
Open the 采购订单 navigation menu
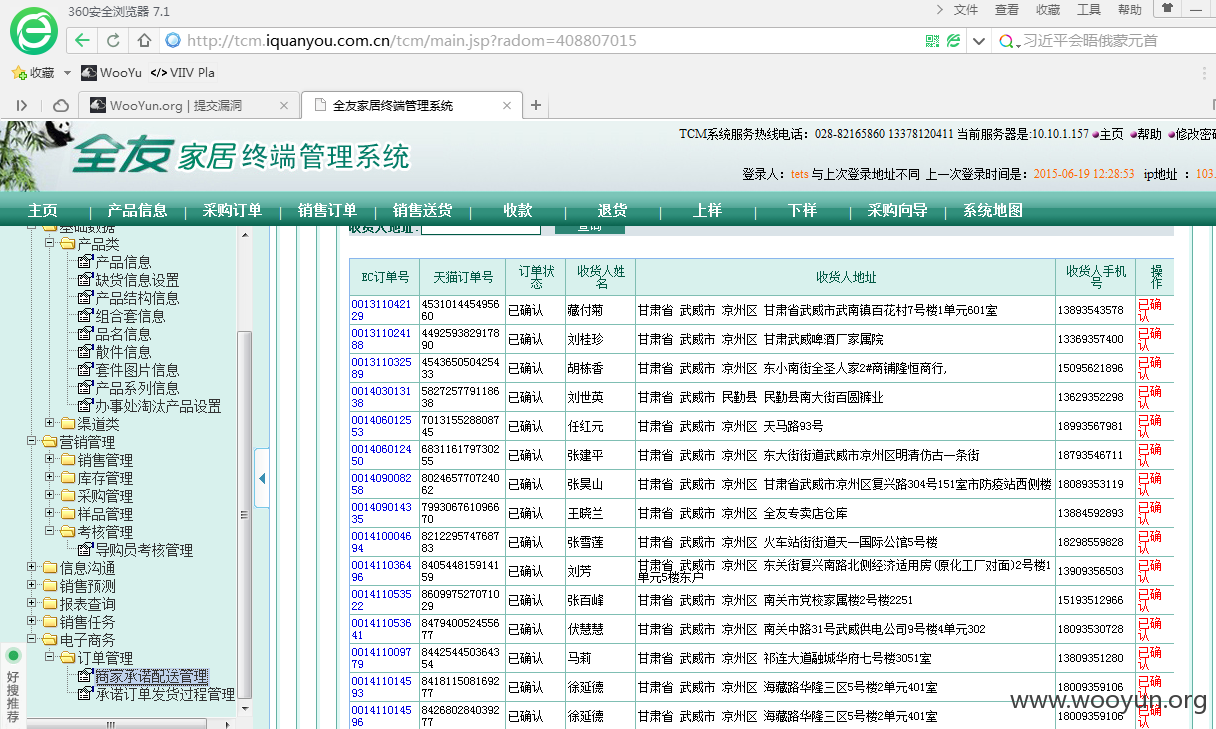point(232,210)
